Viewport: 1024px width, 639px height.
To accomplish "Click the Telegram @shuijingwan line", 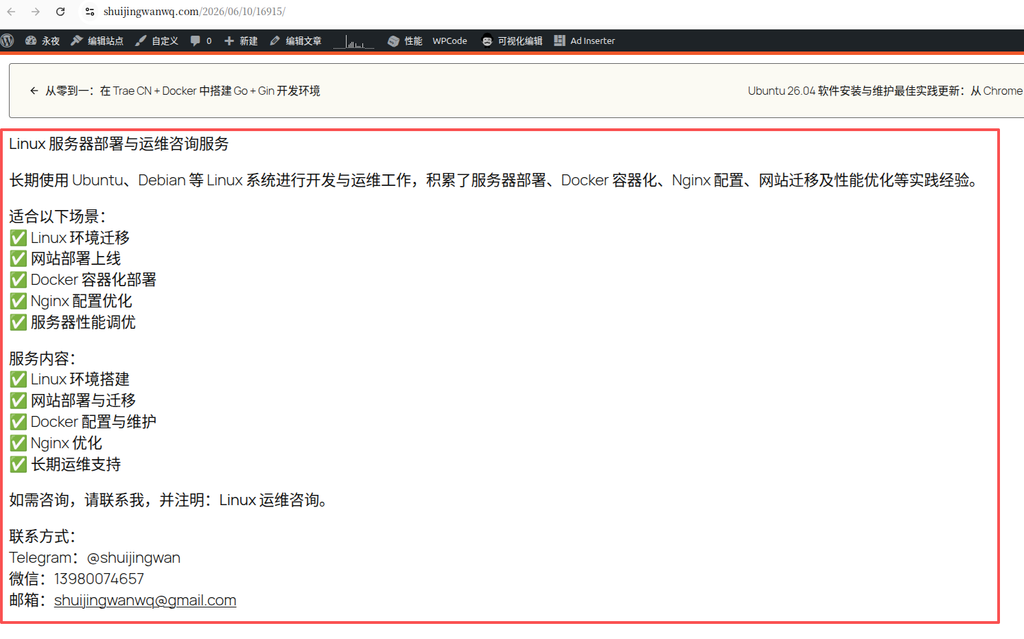I will tap(95, 557).
